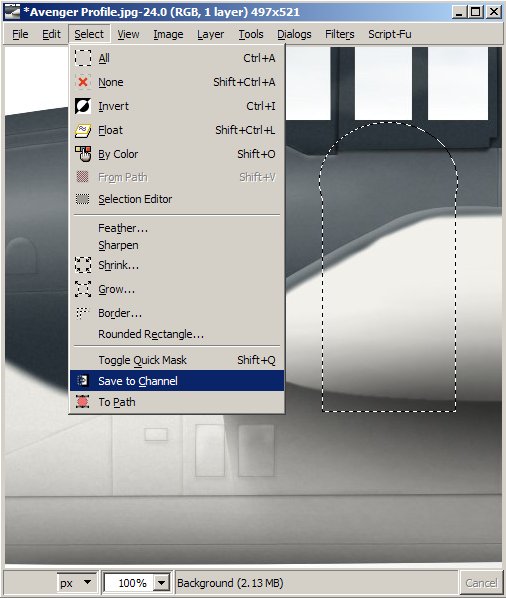Image resolution: width=506 pixels, height=598 pixels.
Task: Click the Shrink selection icon
Action: (x=83, y=265)
